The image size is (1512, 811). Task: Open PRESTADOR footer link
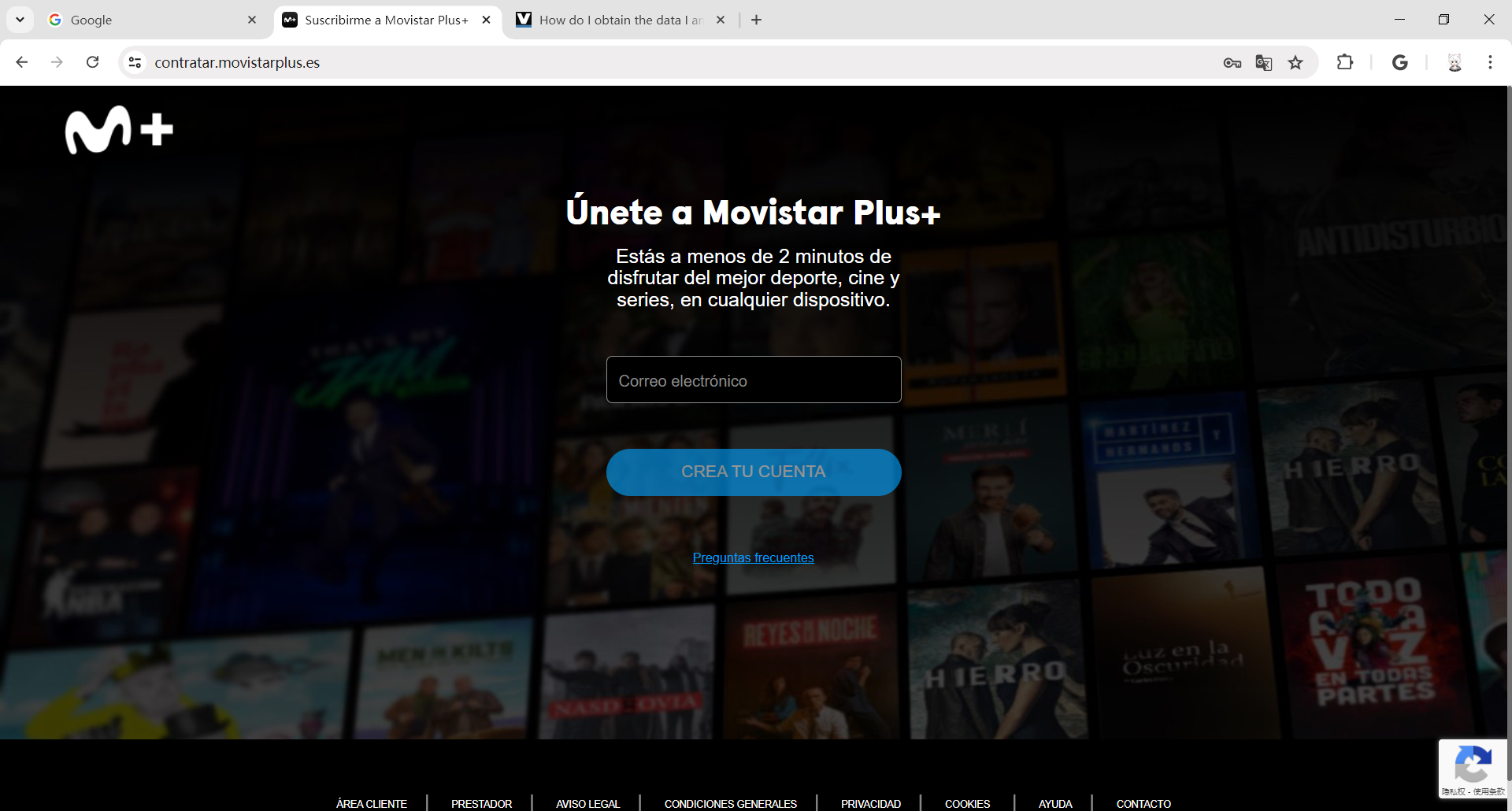point(481,804)
